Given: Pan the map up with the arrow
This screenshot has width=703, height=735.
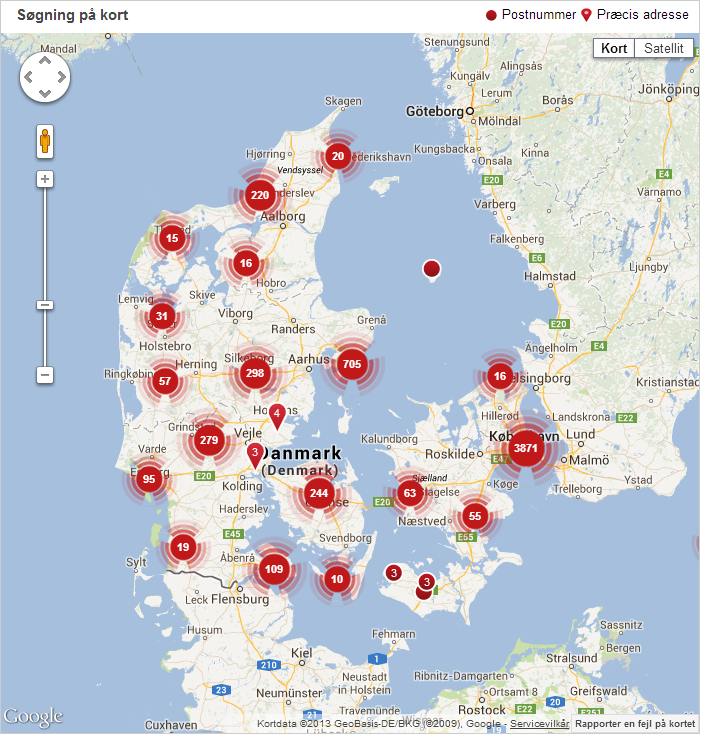Looking at the screenshot, I should point(45,61).
